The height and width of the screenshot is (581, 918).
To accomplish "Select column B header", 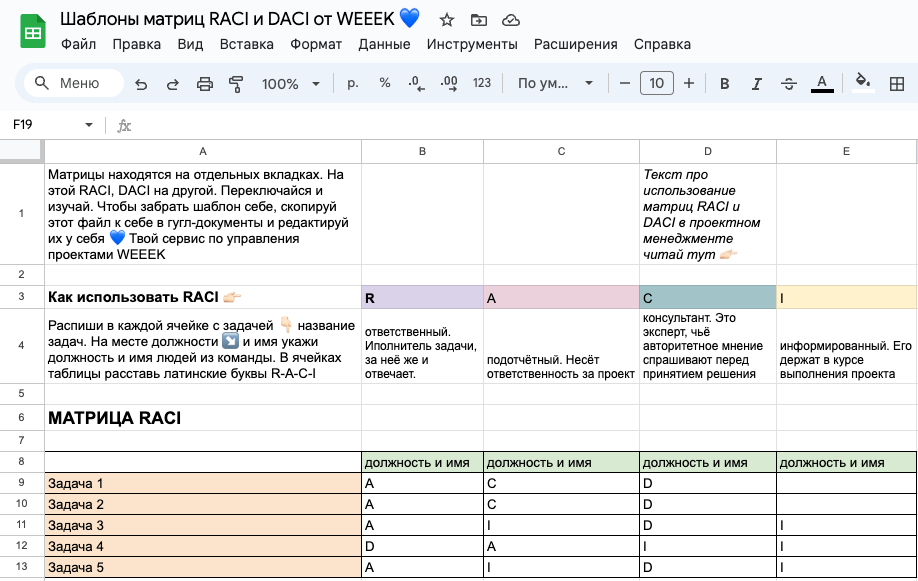I will [422, 152].
